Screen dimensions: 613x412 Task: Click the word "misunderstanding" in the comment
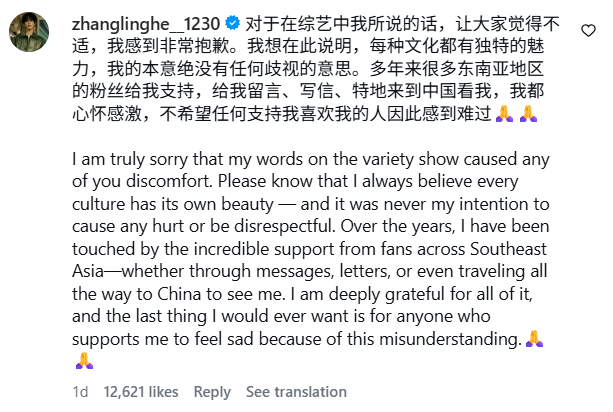pyautogui.click(x=445, y=339)
